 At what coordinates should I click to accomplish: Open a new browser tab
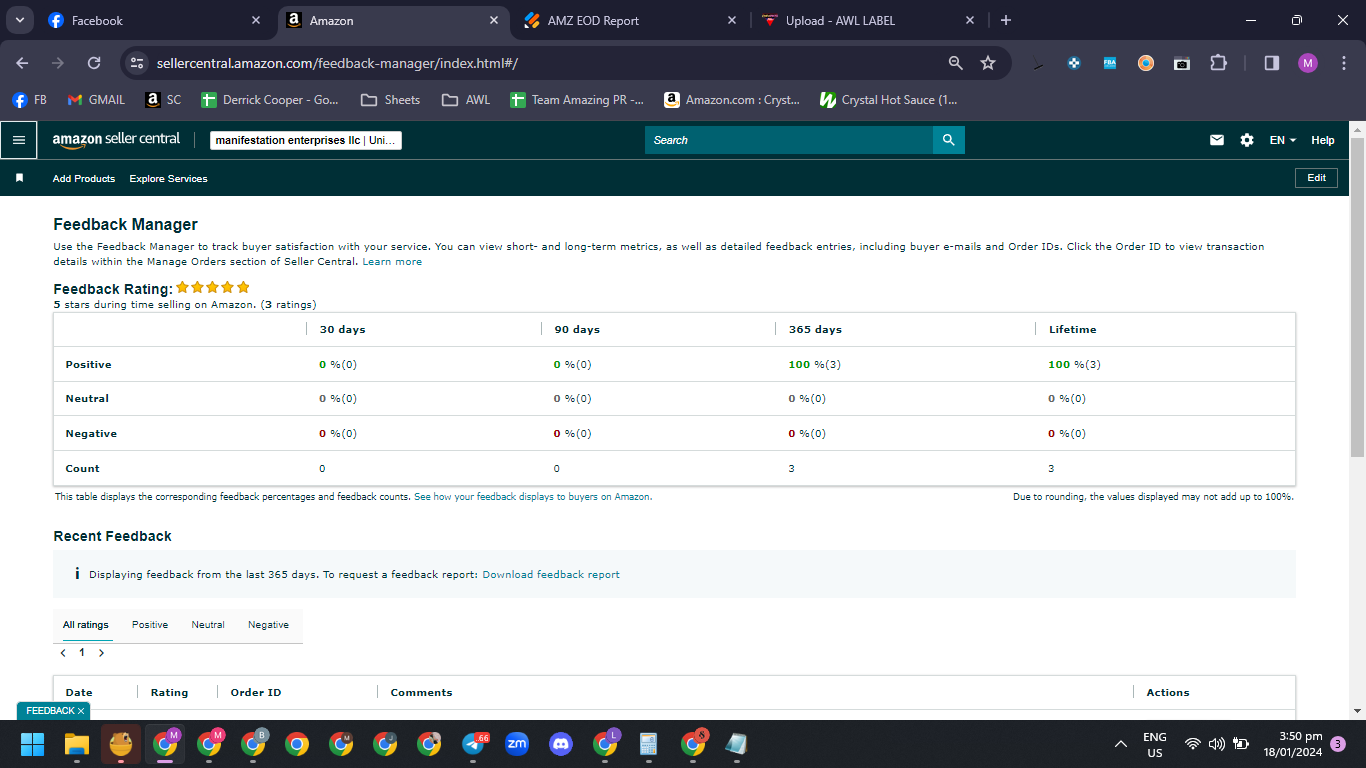1006,20
